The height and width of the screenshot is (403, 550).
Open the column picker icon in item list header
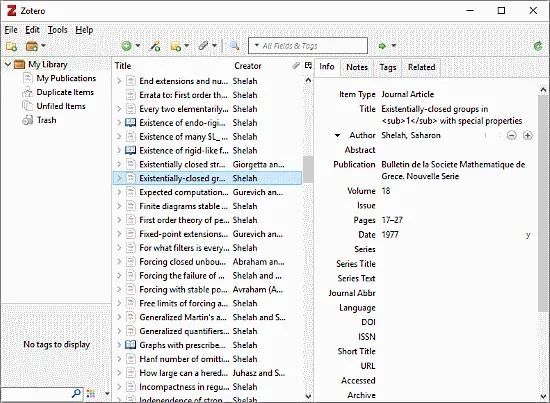tap(308, 66)
